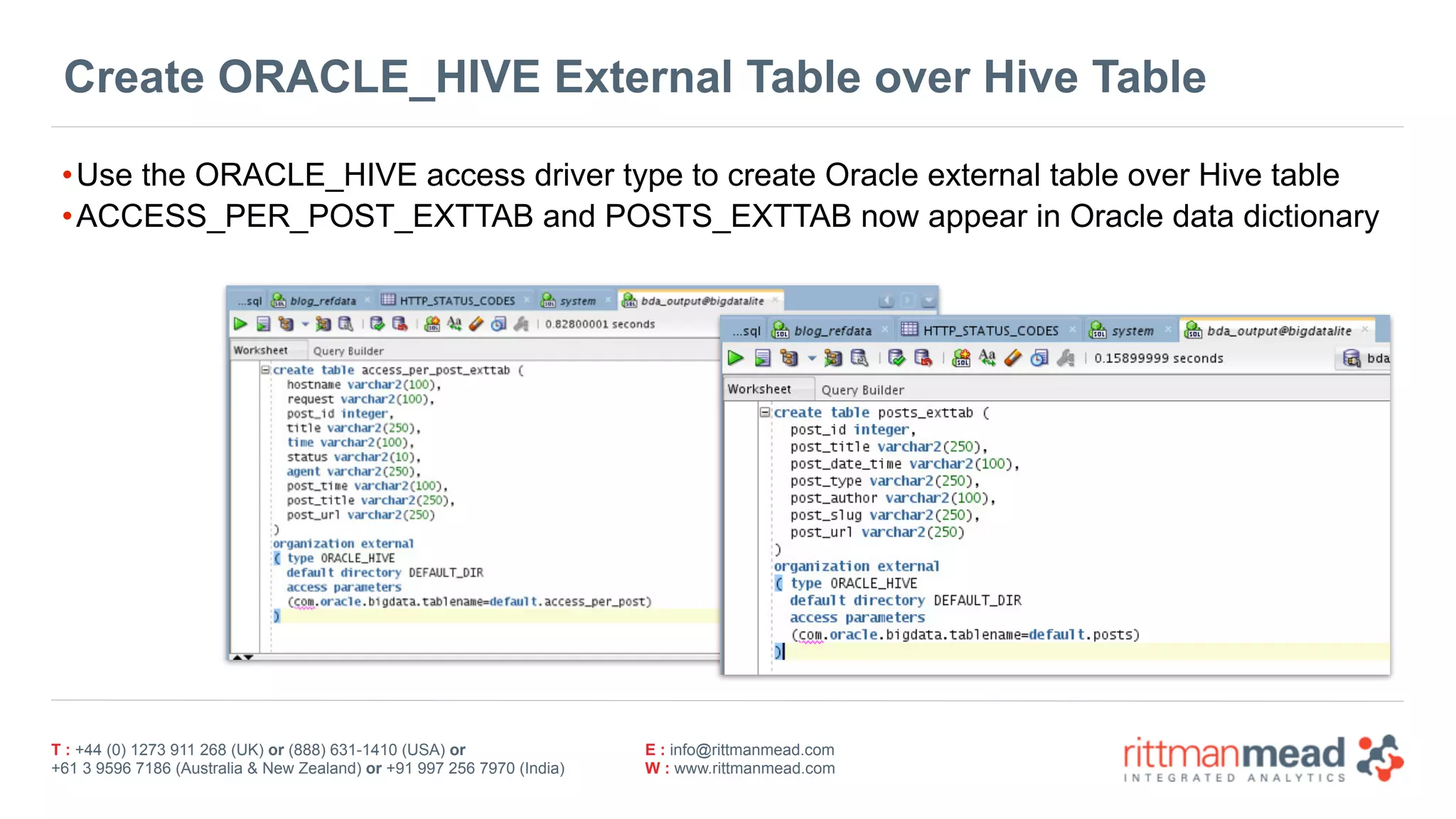
Task: Run Statement in the posts_exttab worksheet
Action: (736, 358)
